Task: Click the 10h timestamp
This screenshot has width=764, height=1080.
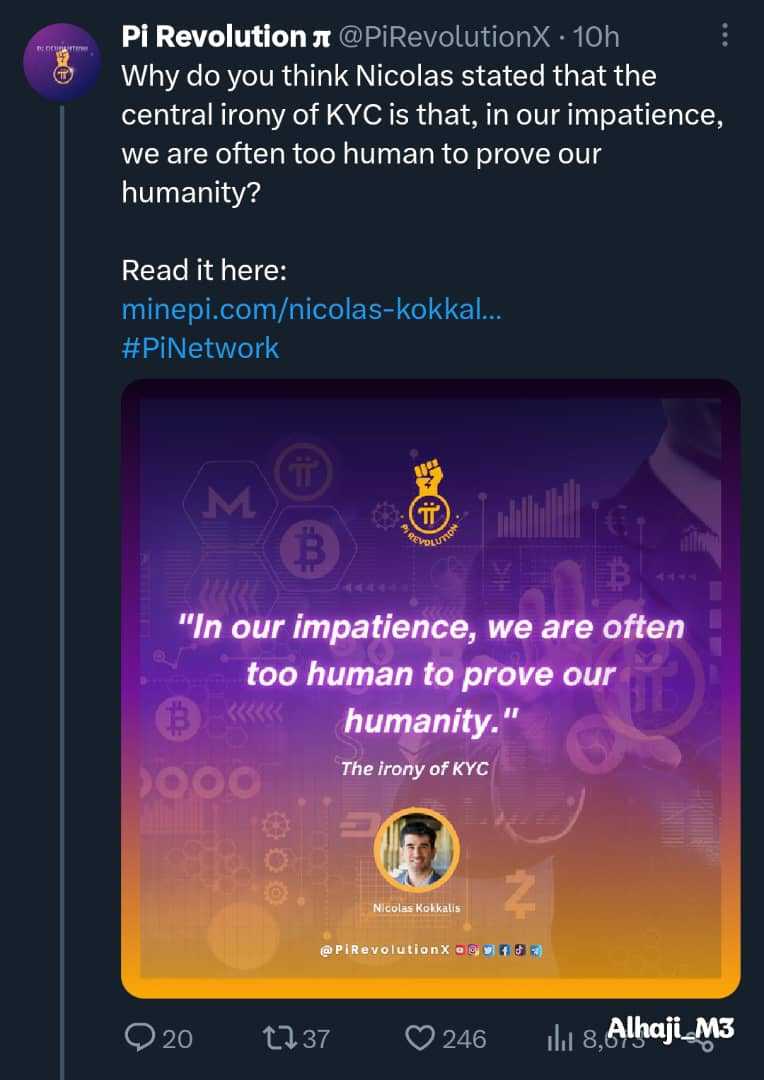Action: [596, 38]
